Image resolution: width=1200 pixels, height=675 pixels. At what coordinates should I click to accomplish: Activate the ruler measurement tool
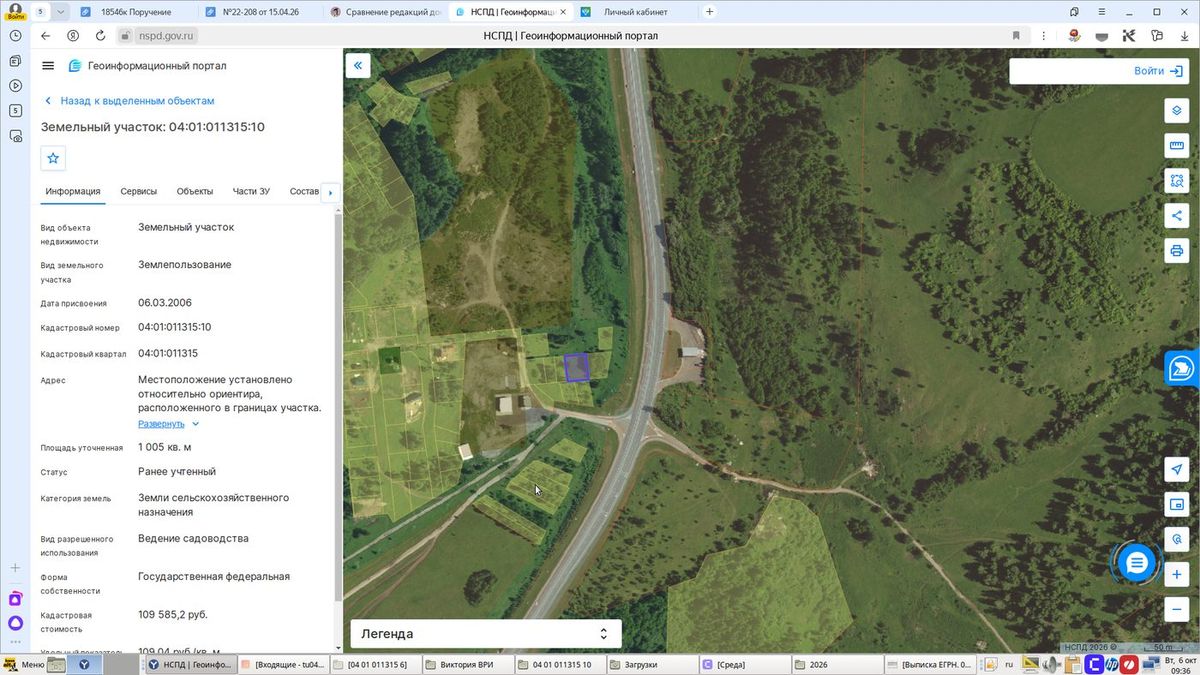pyautogui.click(x=1176, y=146)
